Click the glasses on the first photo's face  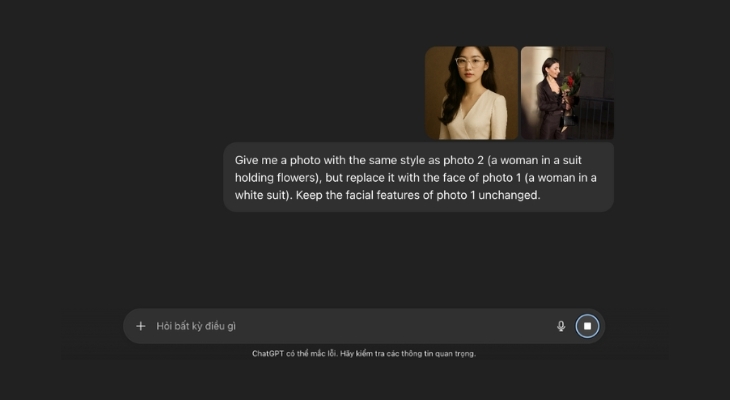coord(468,62)
